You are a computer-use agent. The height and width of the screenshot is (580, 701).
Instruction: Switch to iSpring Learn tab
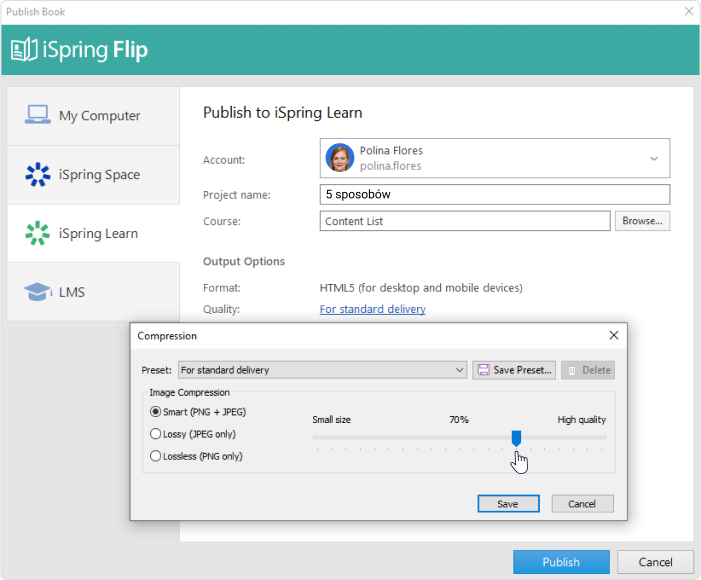[93, 233]
